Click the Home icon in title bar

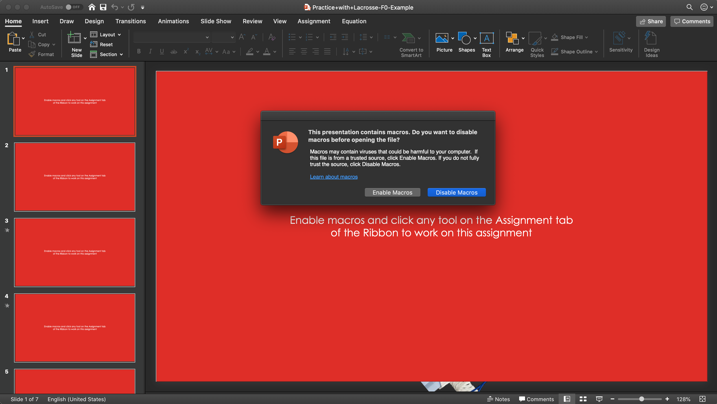tap(91, 7)
